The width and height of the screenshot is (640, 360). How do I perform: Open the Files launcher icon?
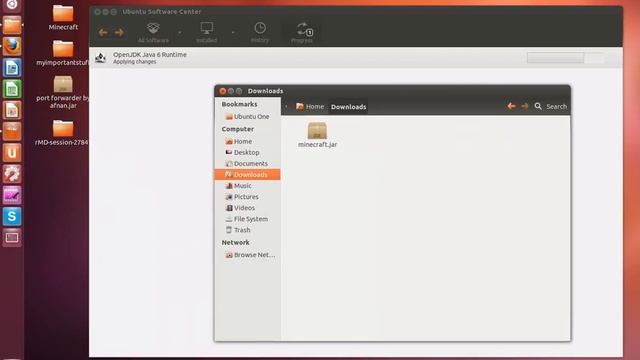(12, 25)
